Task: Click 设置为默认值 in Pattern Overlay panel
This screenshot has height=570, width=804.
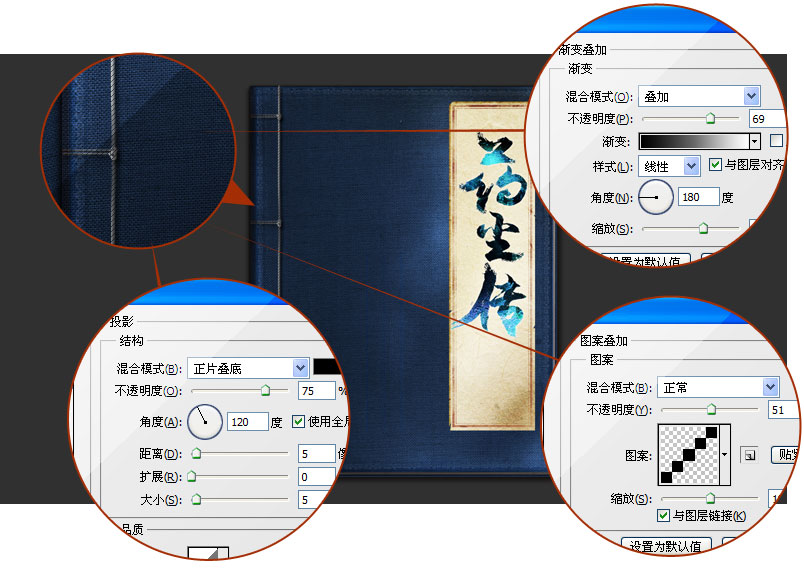Action: click(666, 545)
